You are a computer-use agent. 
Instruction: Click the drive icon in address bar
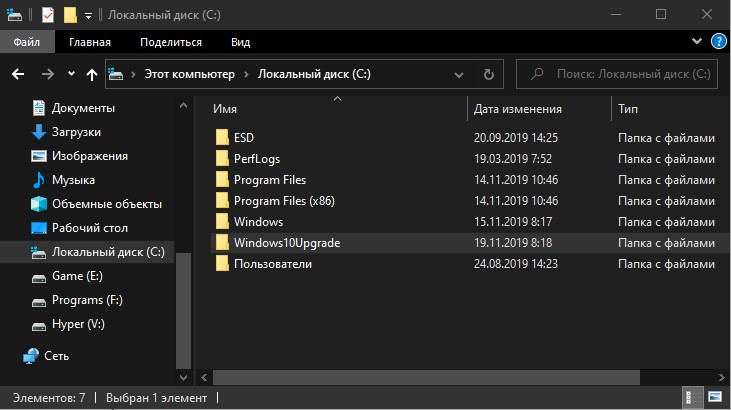click(116, 74)
